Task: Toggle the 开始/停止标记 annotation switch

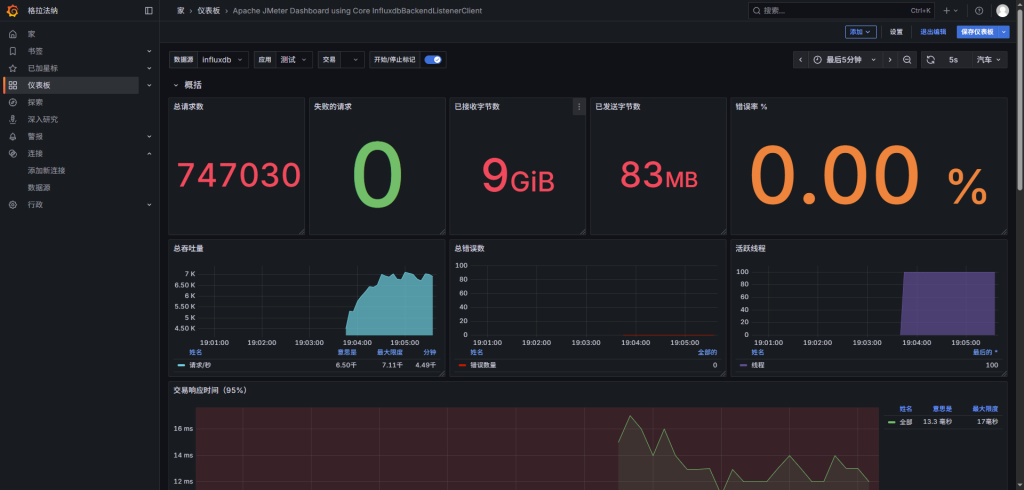Action: 433,60
